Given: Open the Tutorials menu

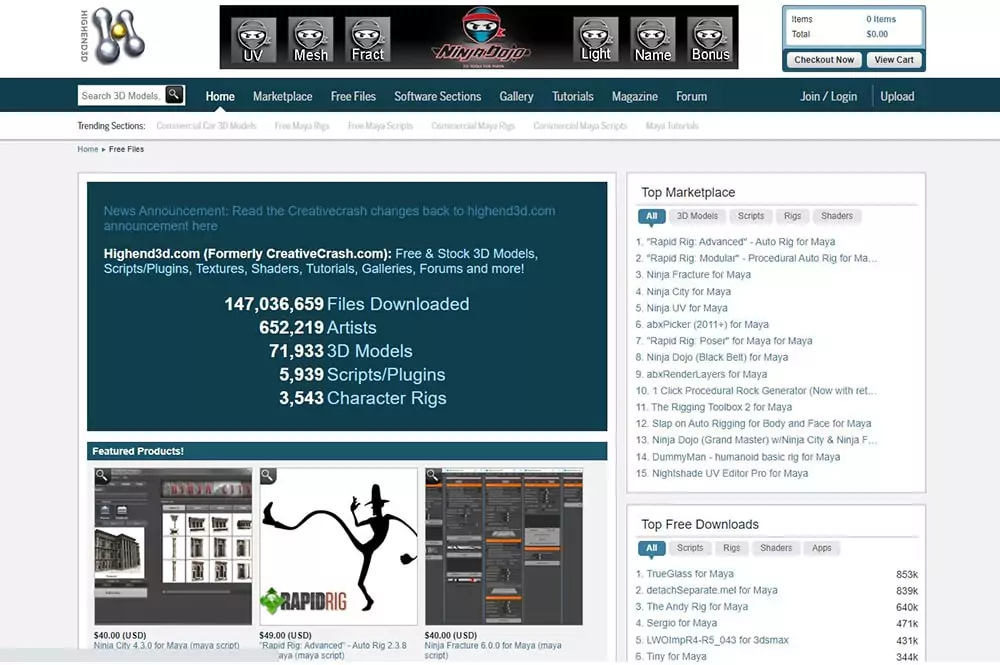Looking at the screenshot, I should (x=573, y=96).
